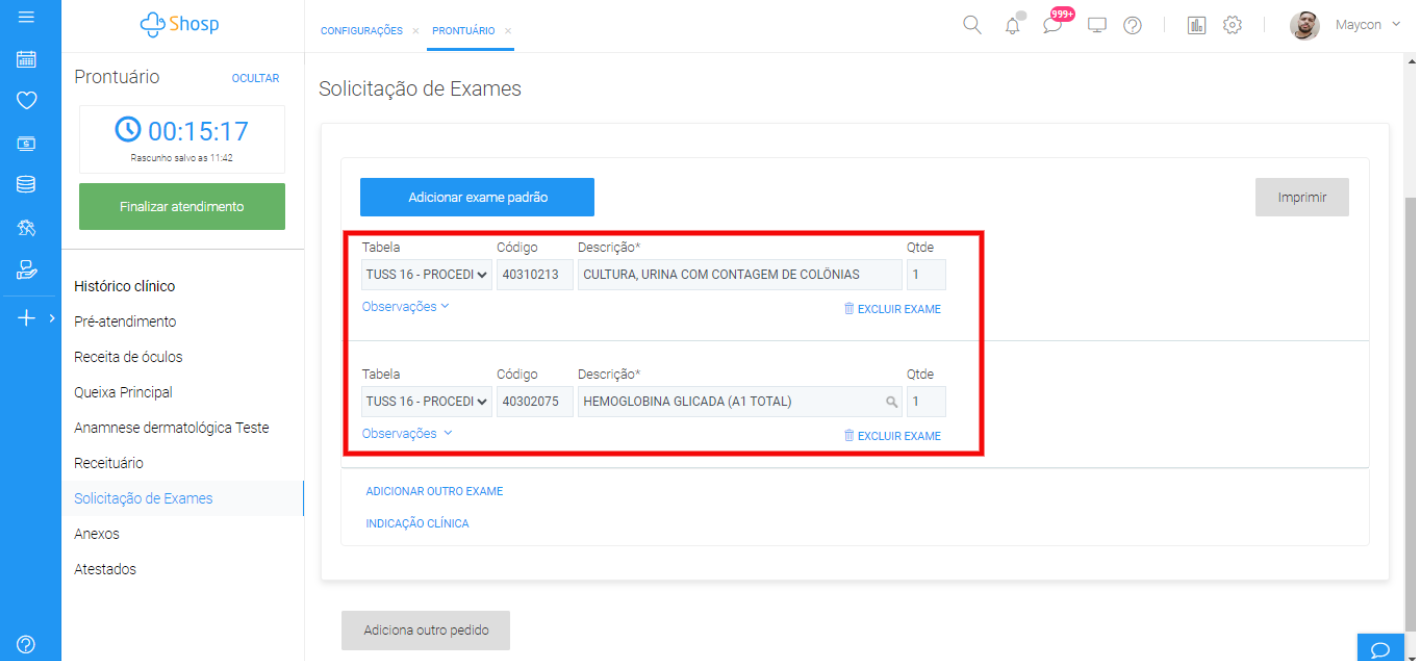
Task: Click the heart icon in left sidebar
Action: (x=27, y=100)
